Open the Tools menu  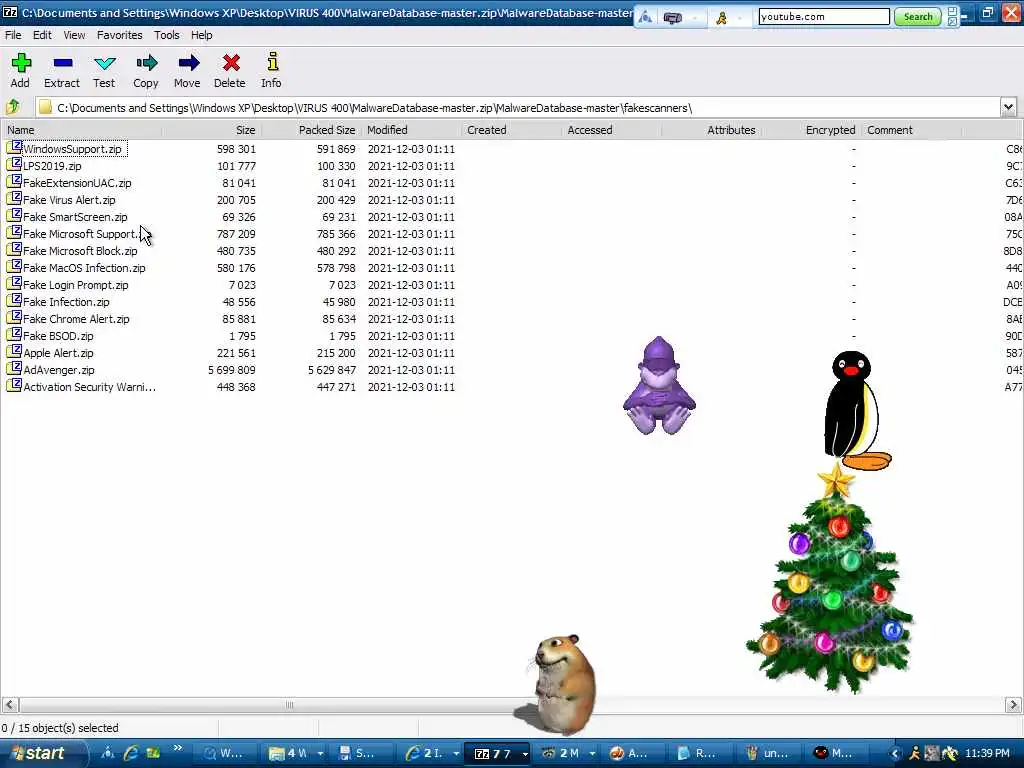167,35
